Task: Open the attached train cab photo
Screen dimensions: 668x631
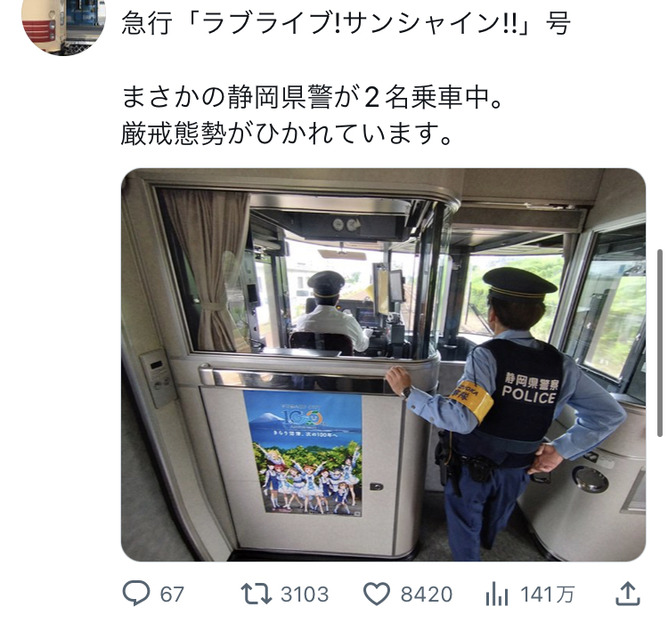Action: point(383,365)
